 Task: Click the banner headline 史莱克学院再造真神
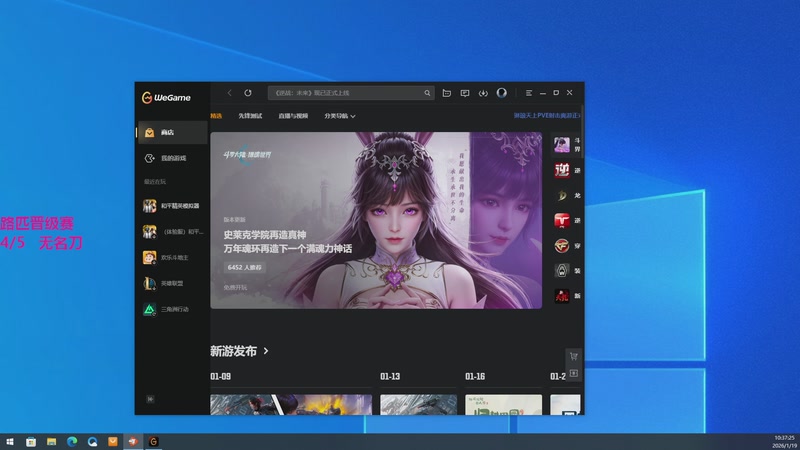coord(265,235)
